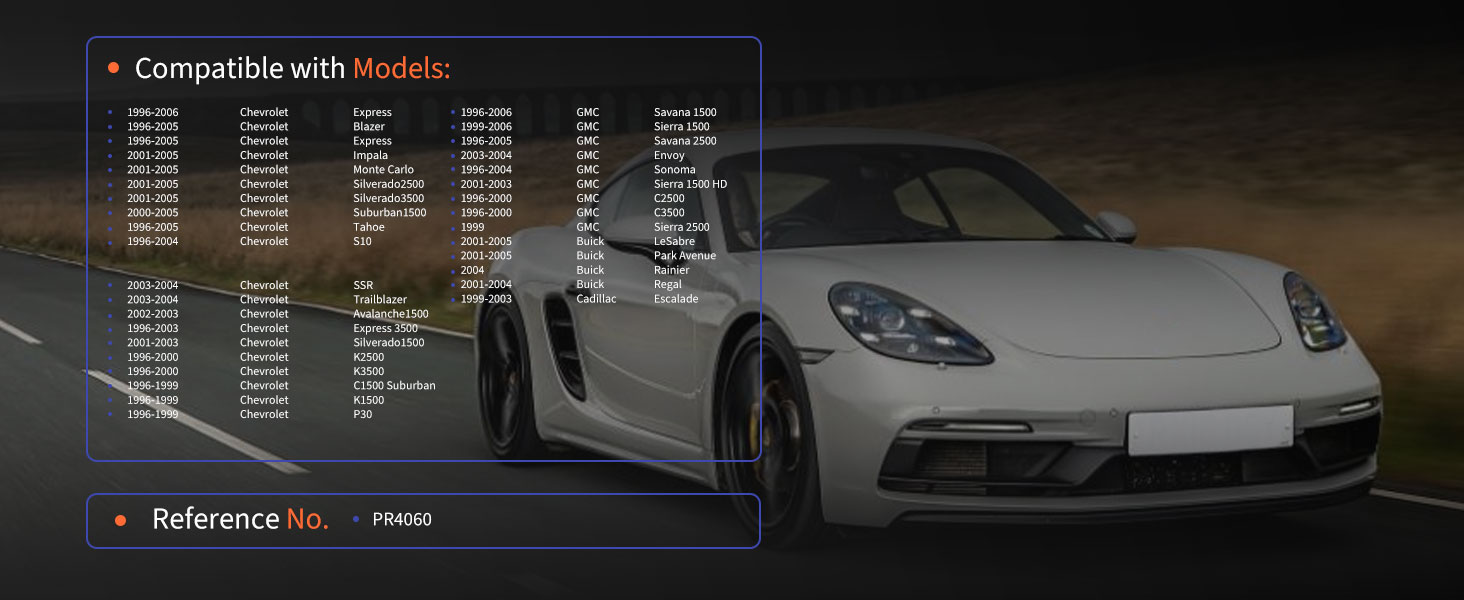Click the orange bullet beside Compatible with Models
1464x600 pixels.
(x=113, y=68)
